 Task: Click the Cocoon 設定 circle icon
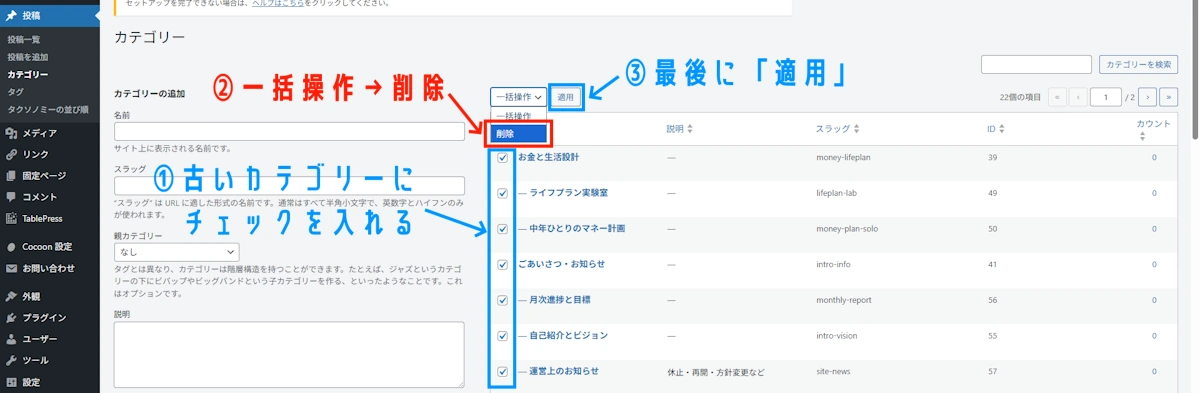(11, 246)
